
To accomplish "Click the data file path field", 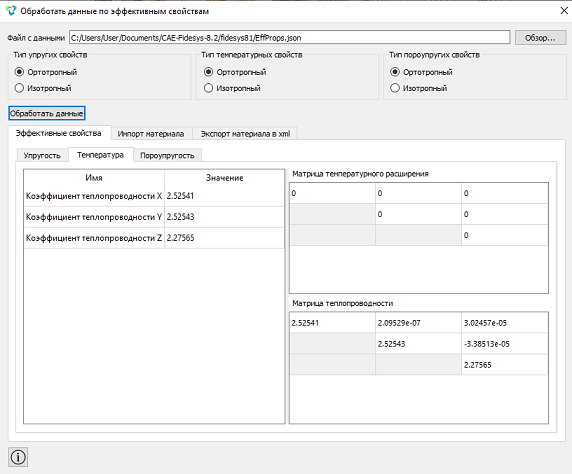I will pos(290,38).
